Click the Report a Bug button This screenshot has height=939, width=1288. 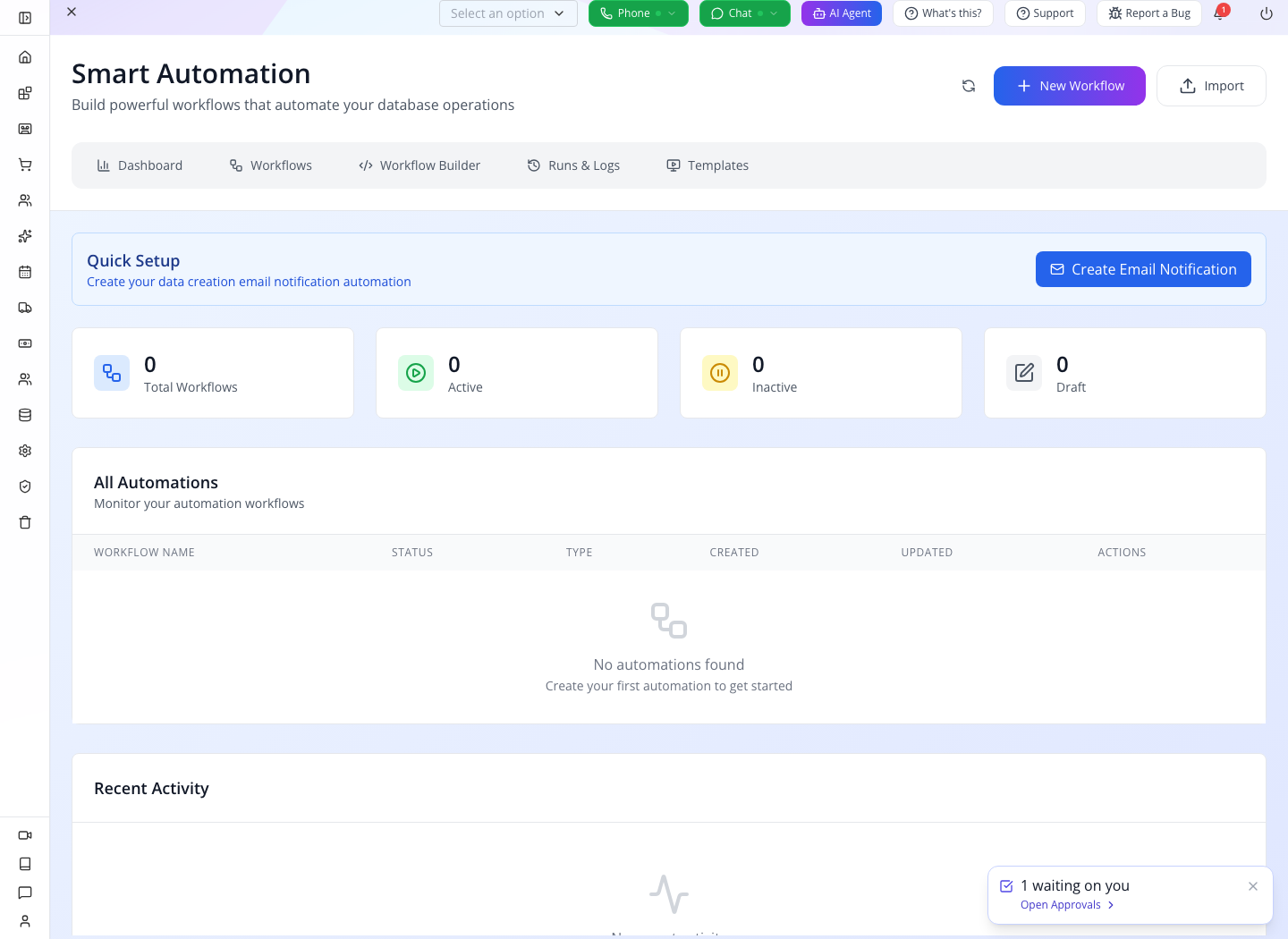[x=1149, y=13]
